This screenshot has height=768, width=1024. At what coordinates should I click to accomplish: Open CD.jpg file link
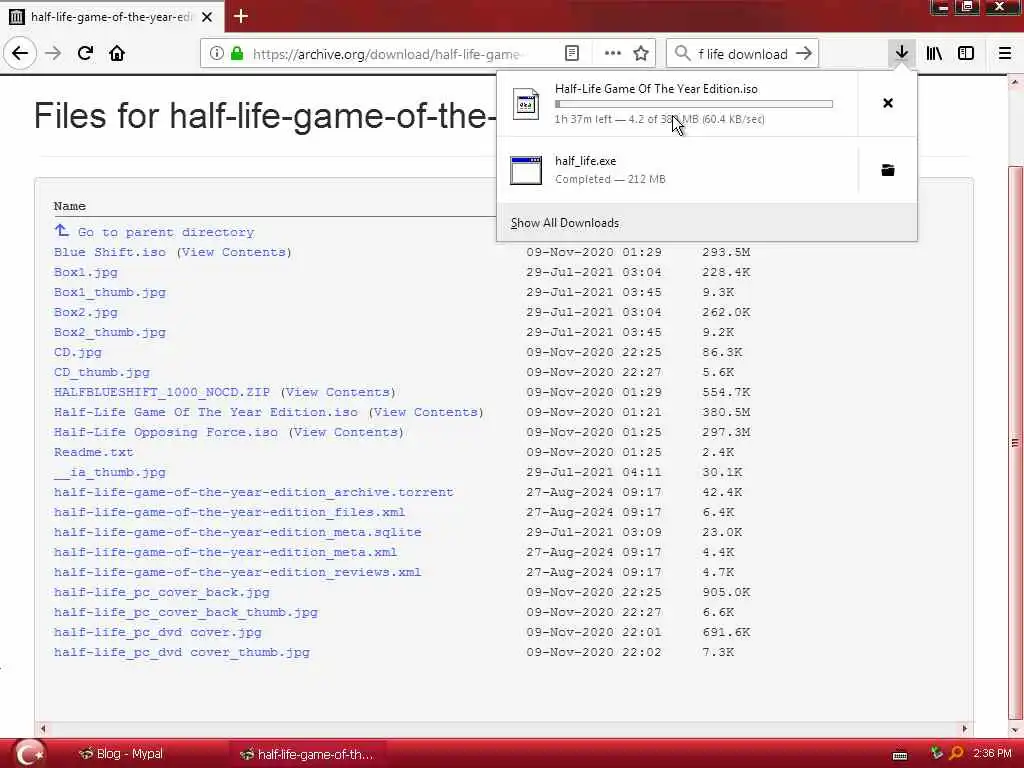click(x=78, y=352)
